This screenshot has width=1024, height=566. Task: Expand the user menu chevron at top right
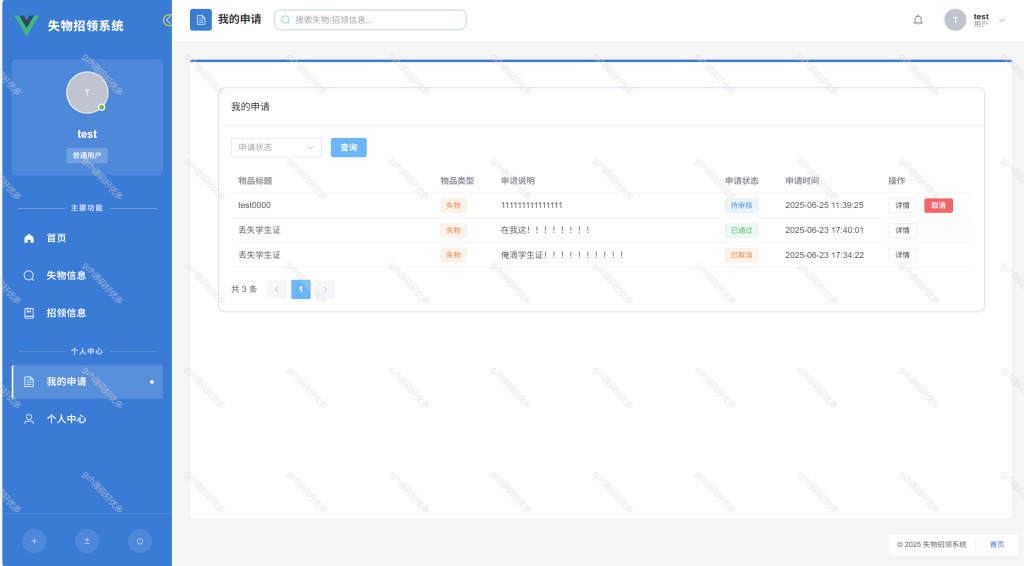(1002, 20)
